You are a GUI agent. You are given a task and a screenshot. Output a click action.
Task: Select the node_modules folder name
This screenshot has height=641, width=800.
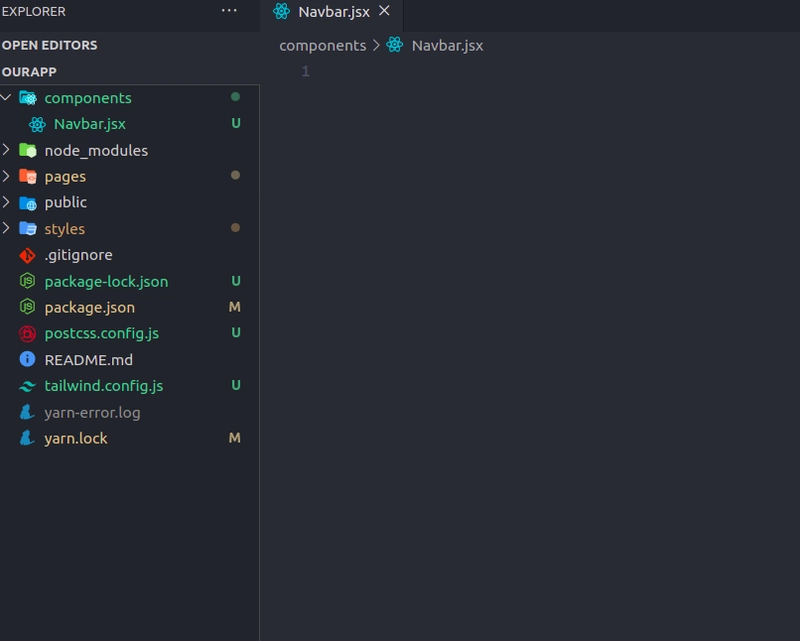point(96,151)
